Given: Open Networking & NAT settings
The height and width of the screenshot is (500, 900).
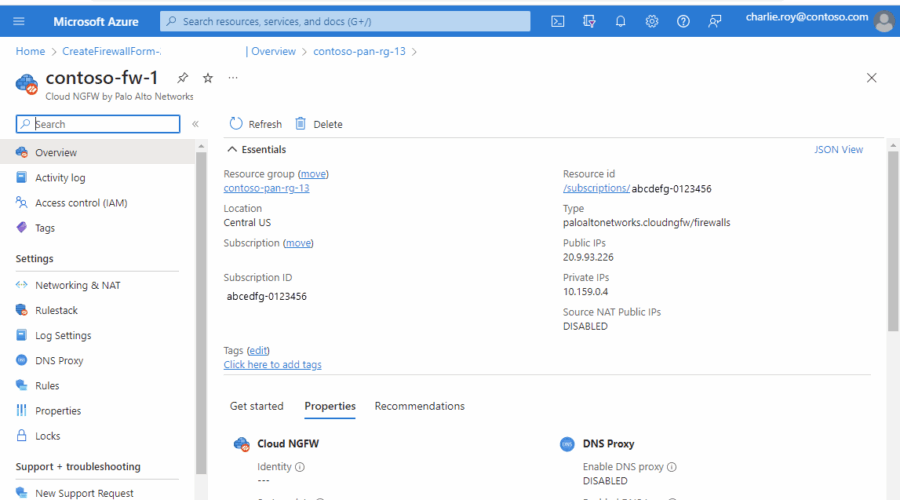Looking at the screenshot, I should tap(77, 285).
